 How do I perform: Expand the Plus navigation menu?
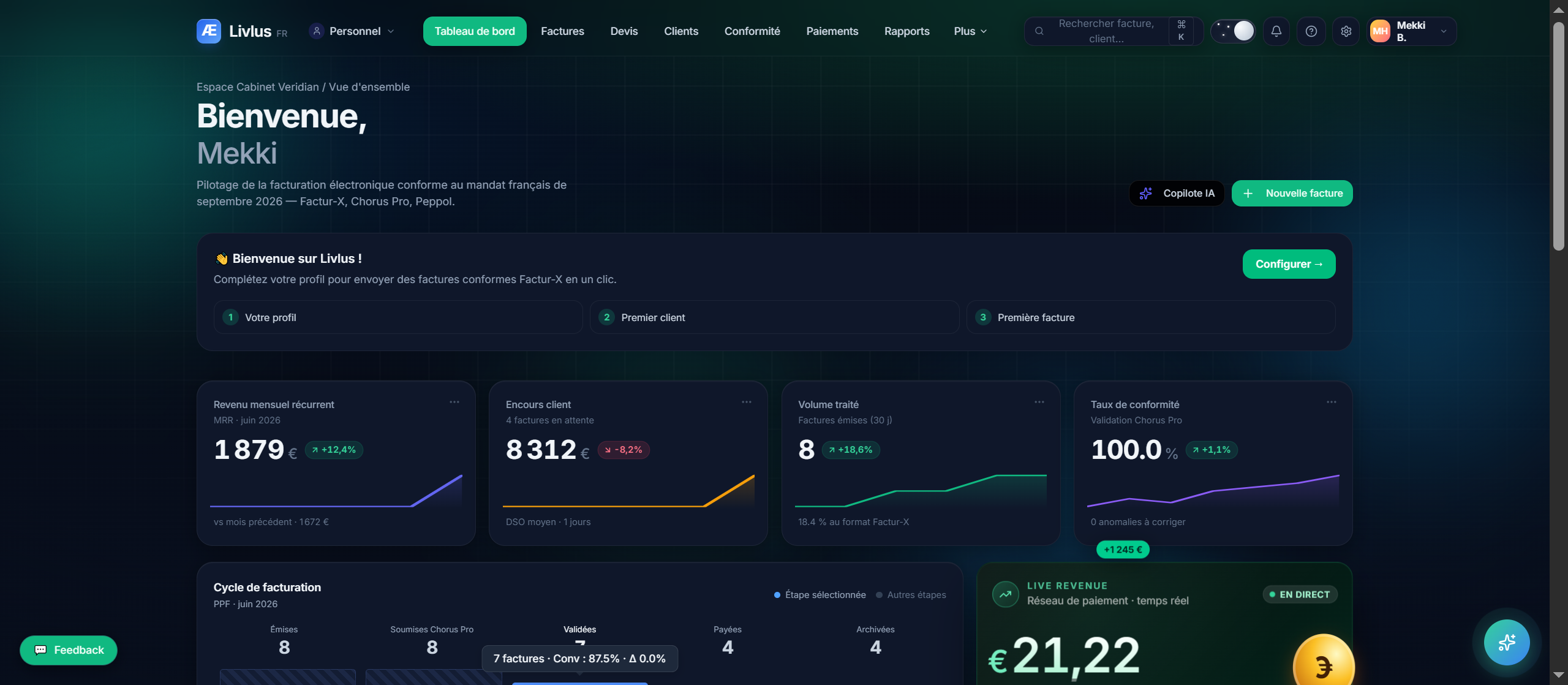point(970,31)
